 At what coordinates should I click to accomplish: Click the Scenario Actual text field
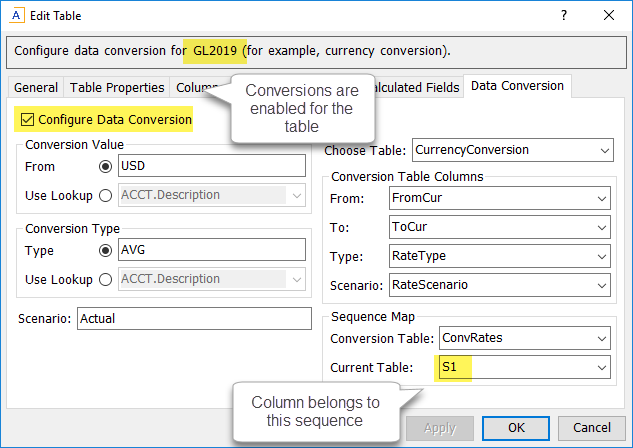tap(194, 319)
